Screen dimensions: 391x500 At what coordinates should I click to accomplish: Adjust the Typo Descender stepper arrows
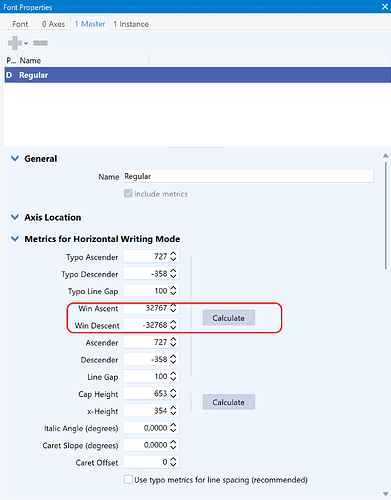[173, 274]
